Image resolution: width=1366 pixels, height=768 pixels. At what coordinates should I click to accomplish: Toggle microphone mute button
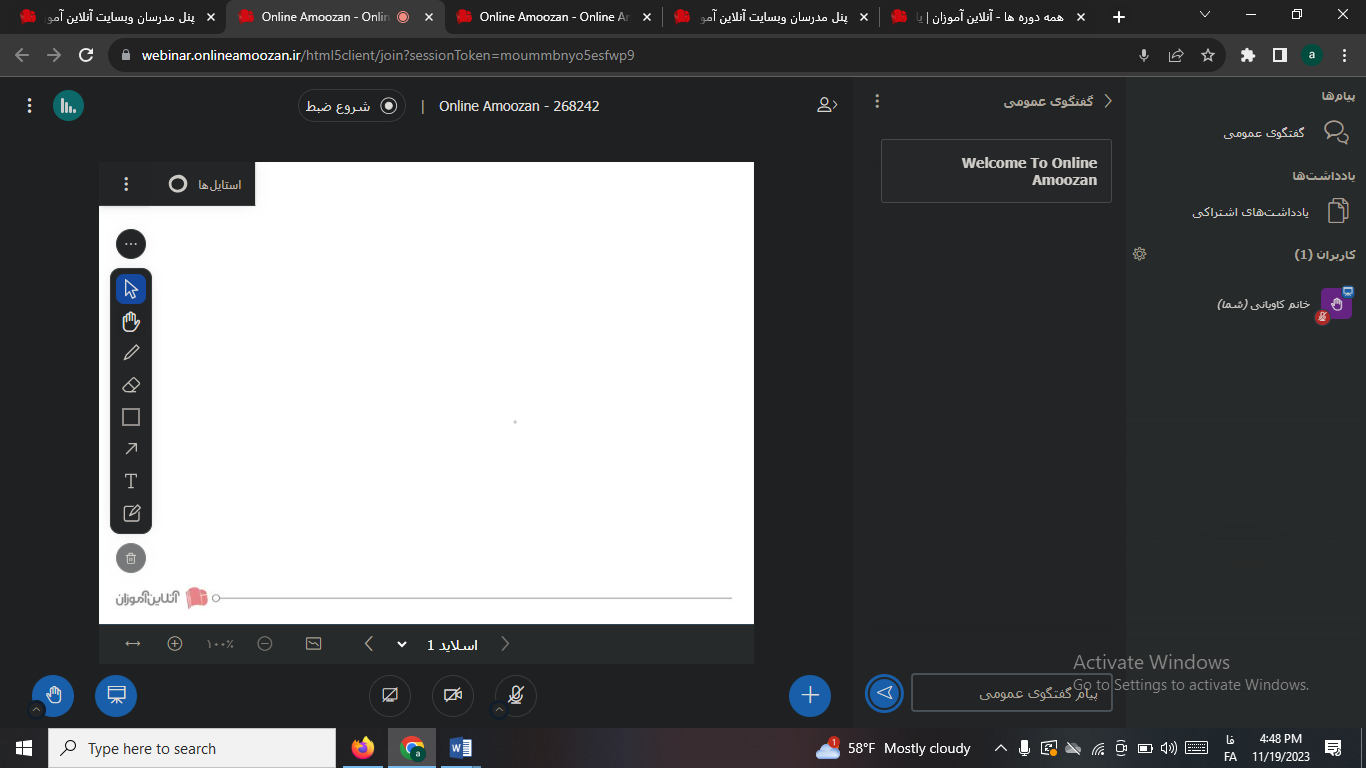(x=516, y=696)
